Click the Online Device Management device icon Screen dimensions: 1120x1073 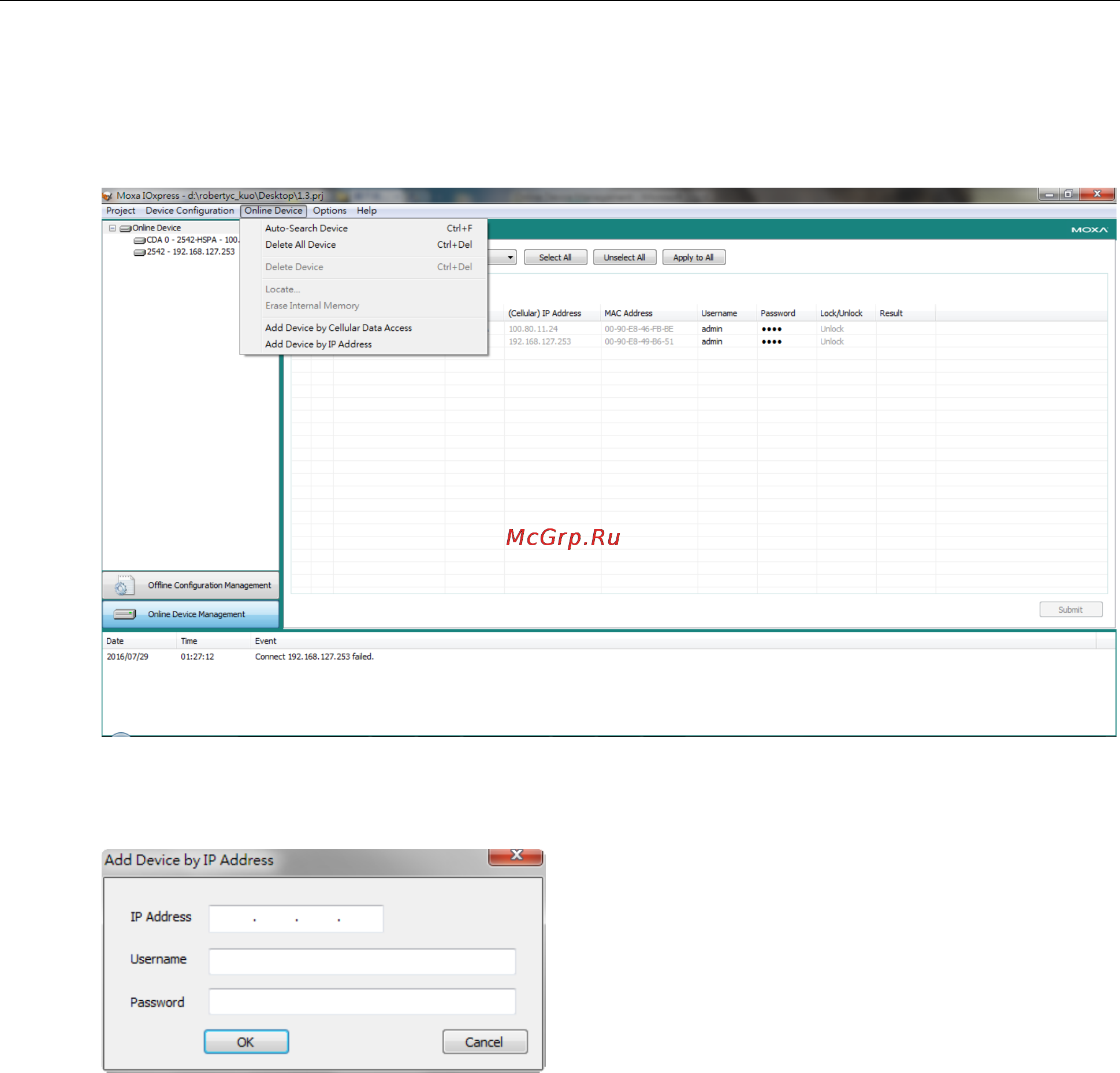point(125,614)
